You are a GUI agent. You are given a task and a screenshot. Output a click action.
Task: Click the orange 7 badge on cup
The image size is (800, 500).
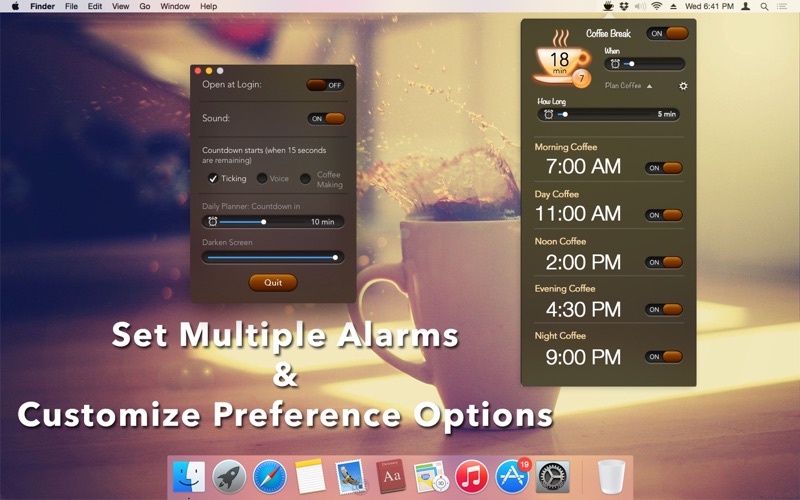[582, 78]
